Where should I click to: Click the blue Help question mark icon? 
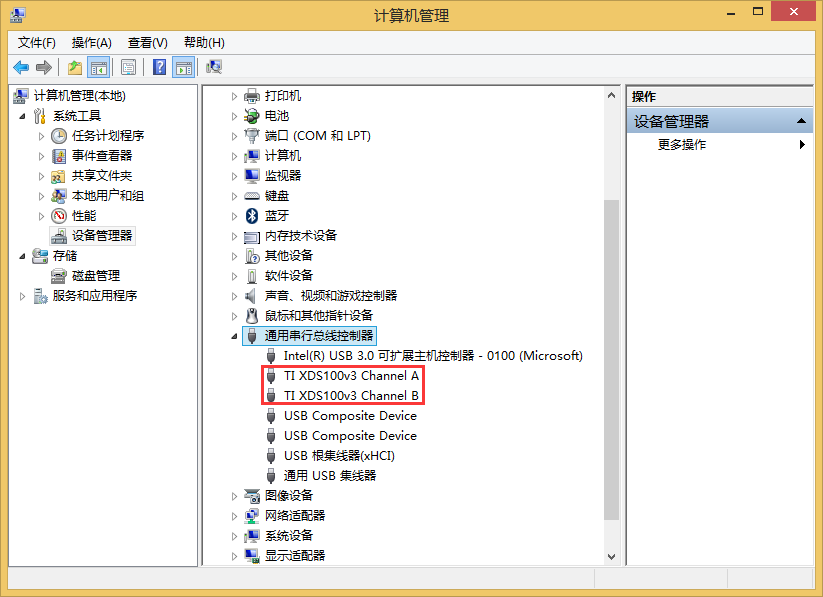(x=159, y=67)
